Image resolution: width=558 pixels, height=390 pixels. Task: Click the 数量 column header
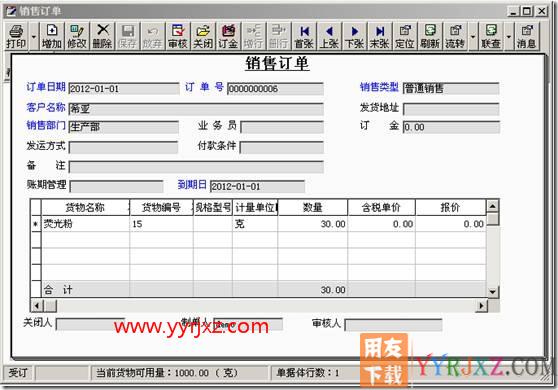pos(313,207)
